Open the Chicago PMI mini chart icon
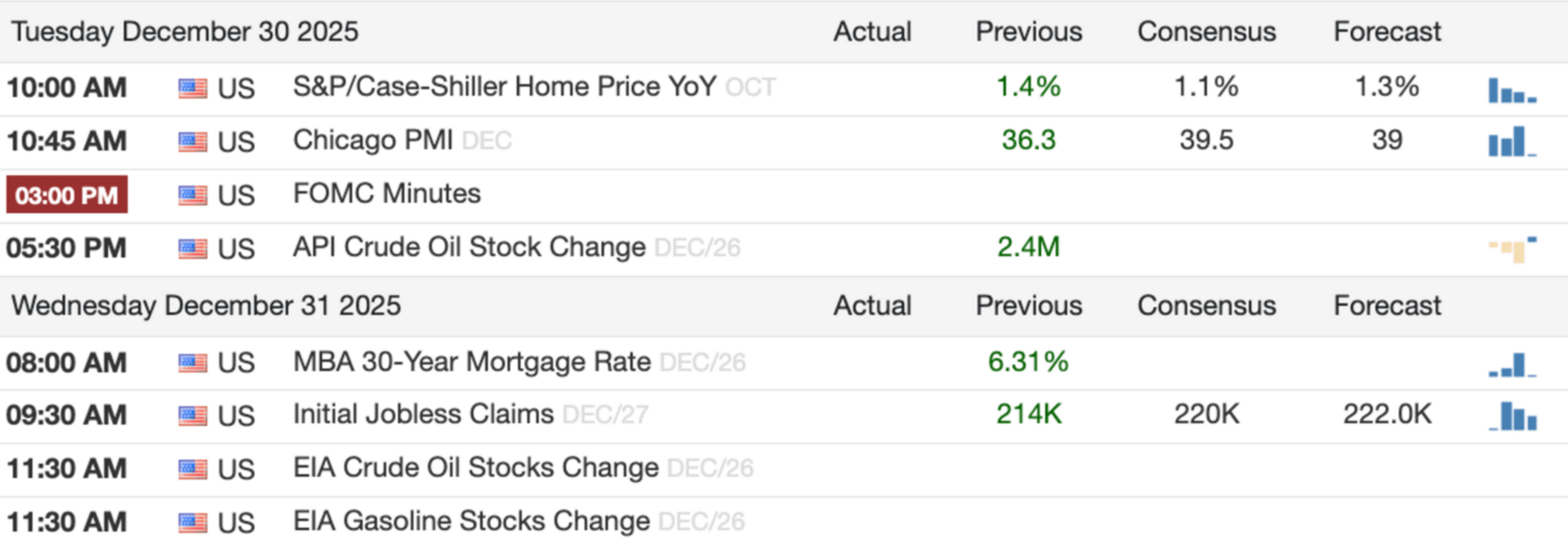This screenshot has height=541, width=1568. point(1512,141)
